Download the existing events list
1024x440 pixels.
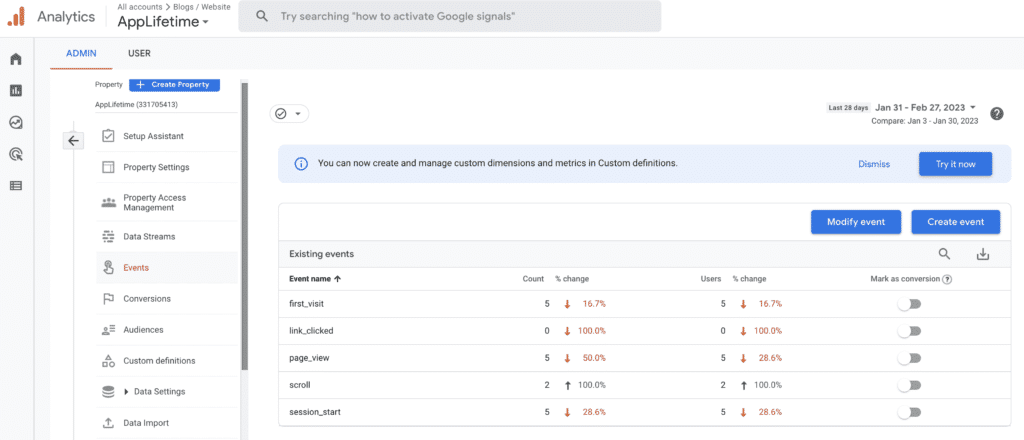[x=982, y=254]
